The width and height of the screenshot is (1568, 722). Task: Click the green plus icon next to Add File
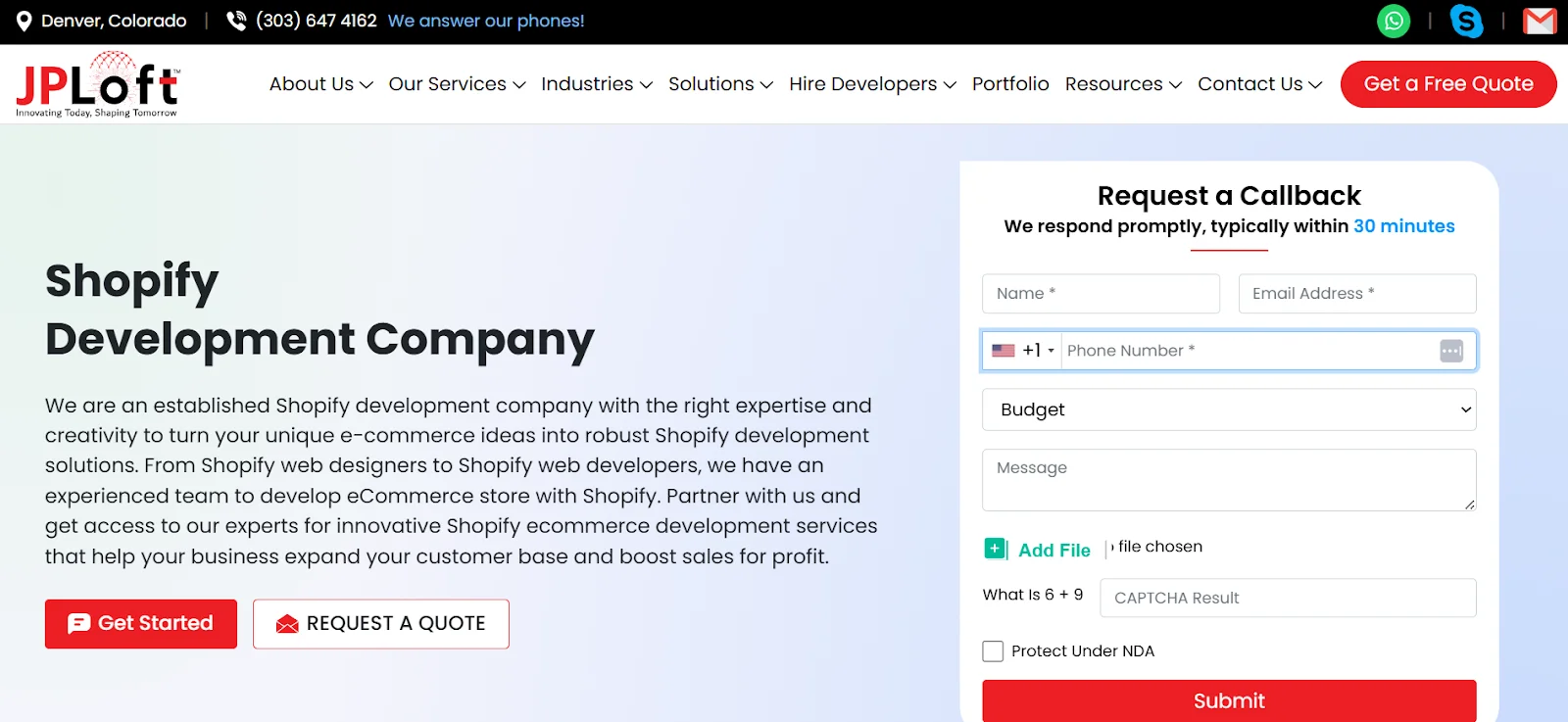pyautogui.click(x=994, y=549)
